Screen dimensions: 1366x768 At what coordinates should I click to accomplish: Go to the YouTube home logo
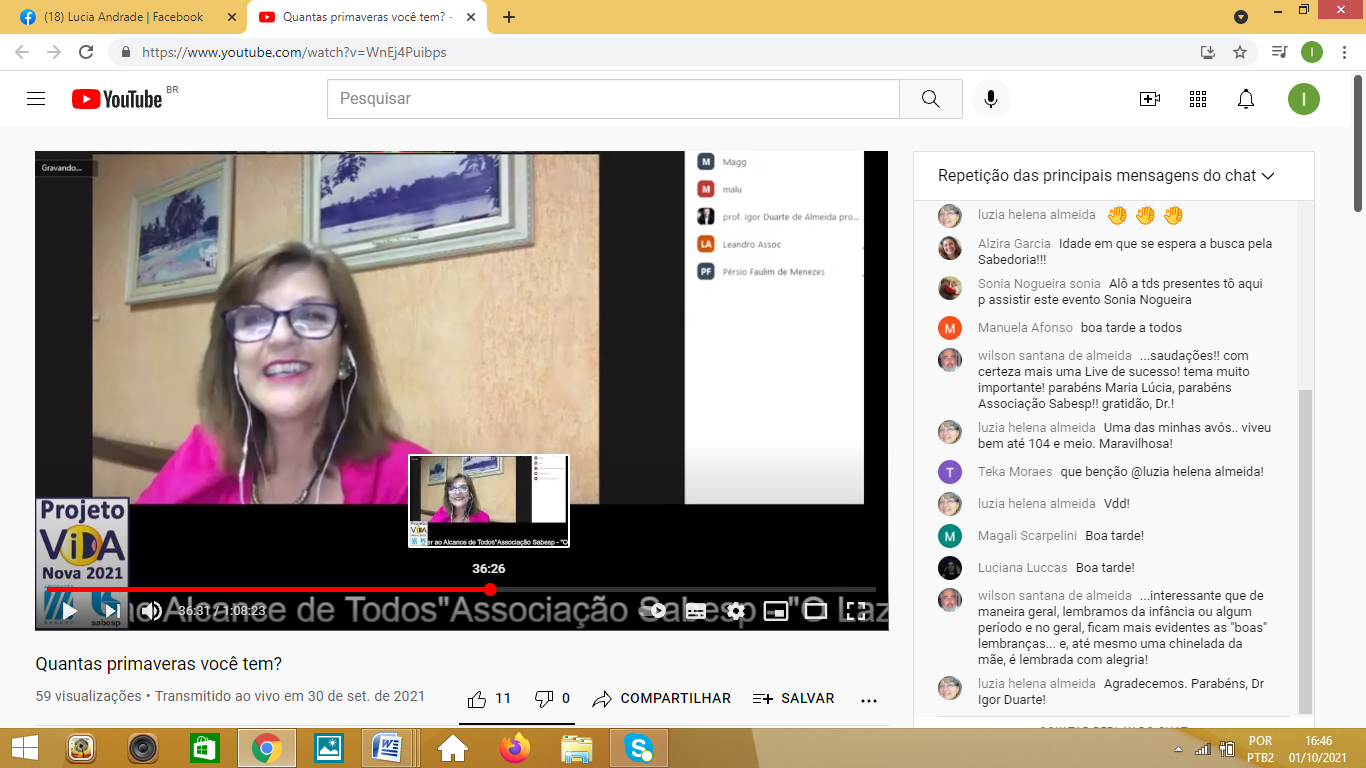(117, 98)
